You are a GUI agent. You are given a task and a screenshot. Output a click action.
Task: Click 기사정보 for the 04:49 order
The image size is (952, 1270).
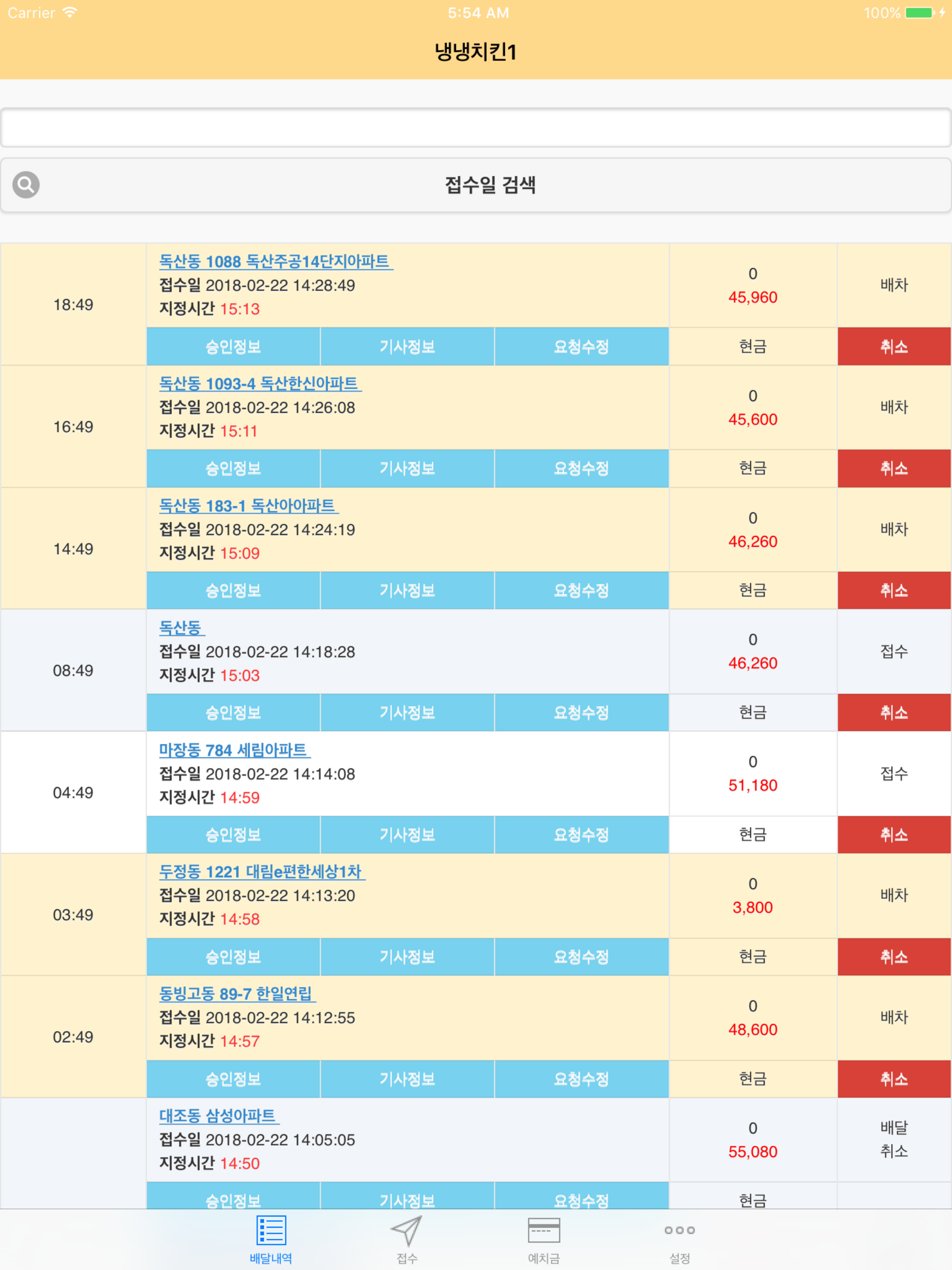click(x=407, y=835)
